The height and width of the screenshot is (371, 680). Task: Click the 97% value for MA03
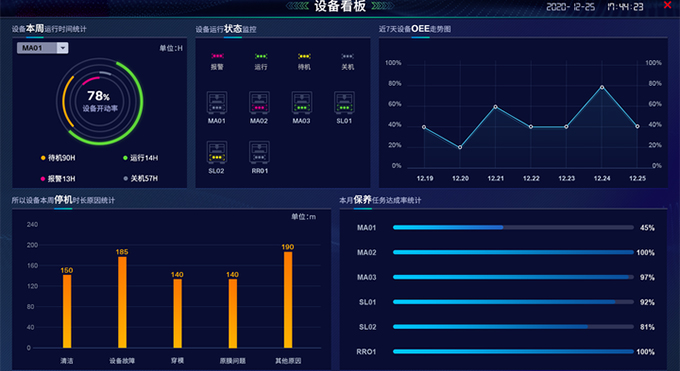point(647,277)
